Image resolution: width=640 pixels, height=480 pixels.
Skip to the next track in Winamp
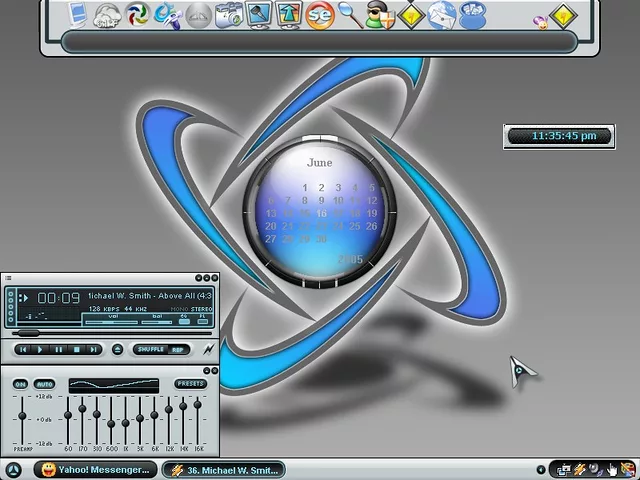(94, 349)
